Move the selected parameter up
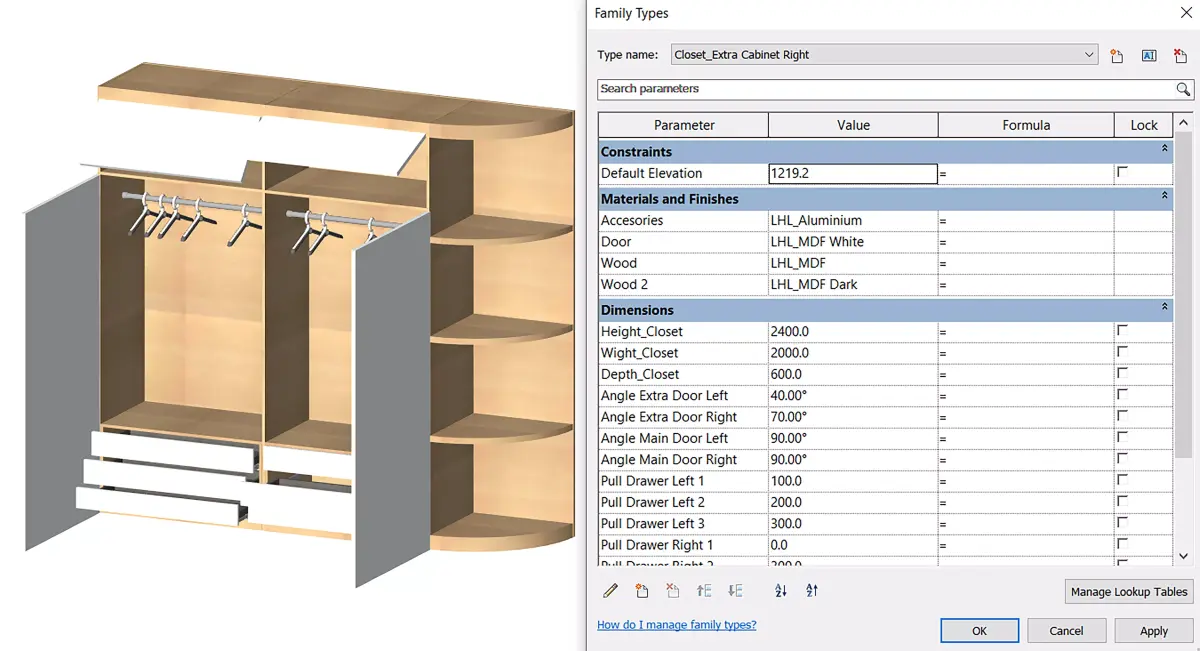The image size is (1200, 651). click(x=704, y=590)
